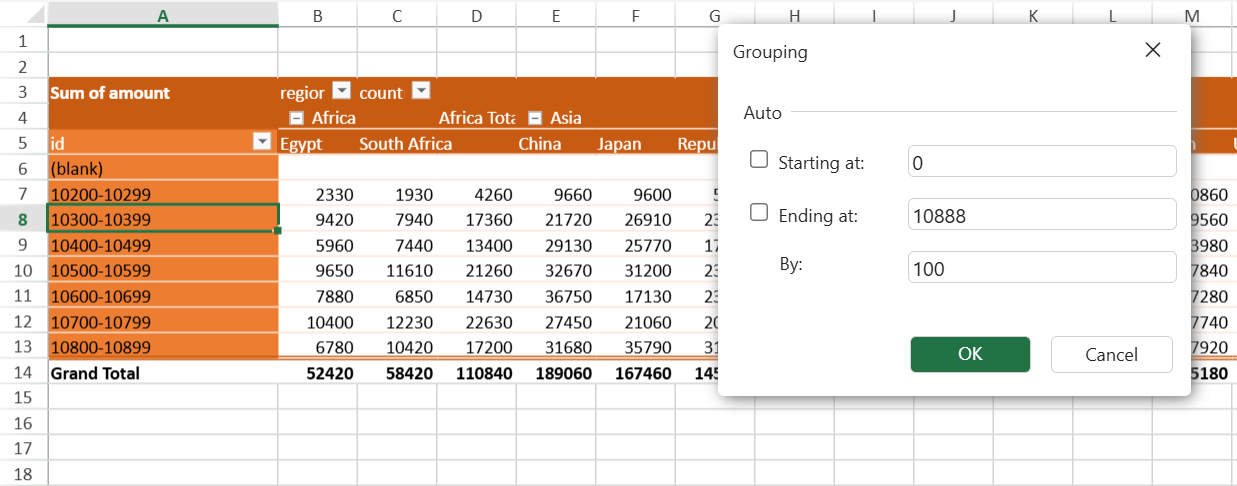Click the By interval input field
The width and height of the screenshot is (1237, 486).
tap(1041, 267)
